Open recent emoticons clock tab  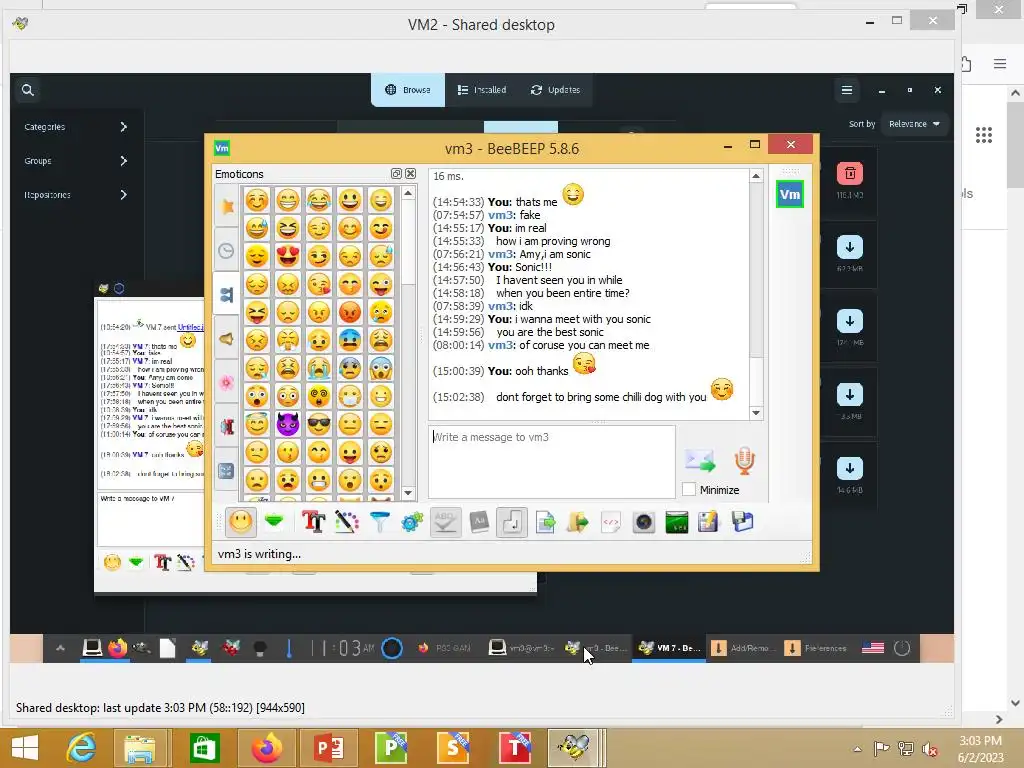pos(227,251)
